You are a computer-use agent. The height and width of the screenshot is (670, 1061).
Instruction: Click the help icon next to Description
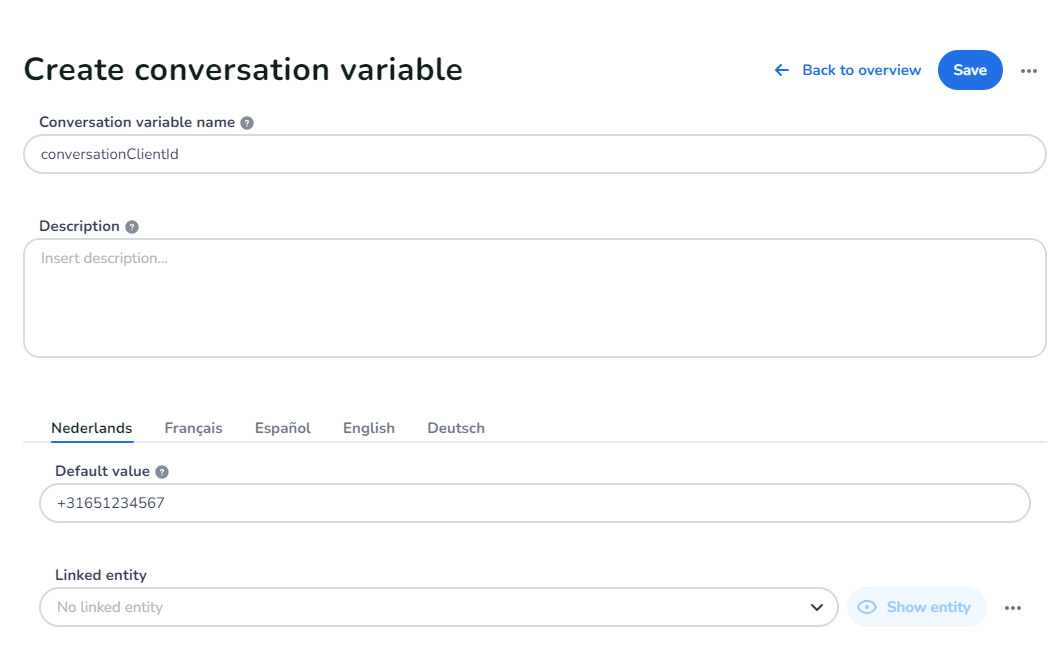[132, 227]
